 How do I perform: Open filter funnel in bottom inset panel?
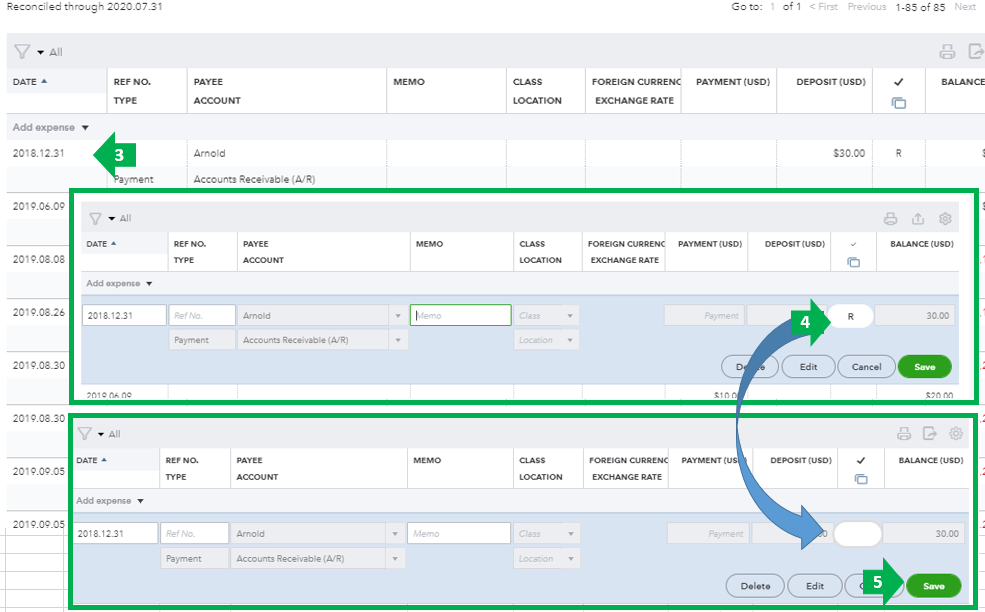pos(84,434)
